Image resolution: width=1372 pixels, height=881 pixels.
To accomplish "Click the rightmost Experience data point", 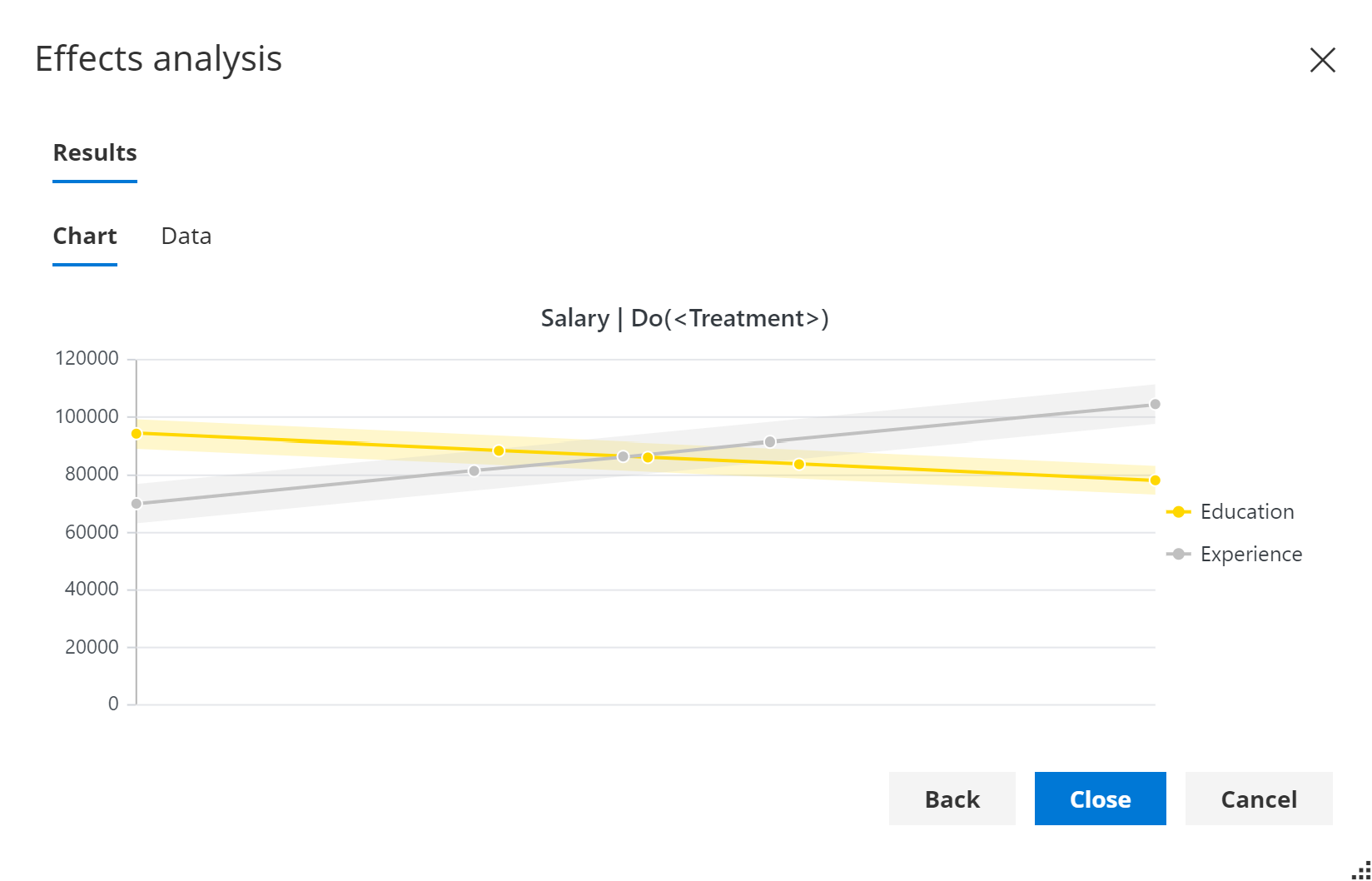I will tap(1155, 405).
